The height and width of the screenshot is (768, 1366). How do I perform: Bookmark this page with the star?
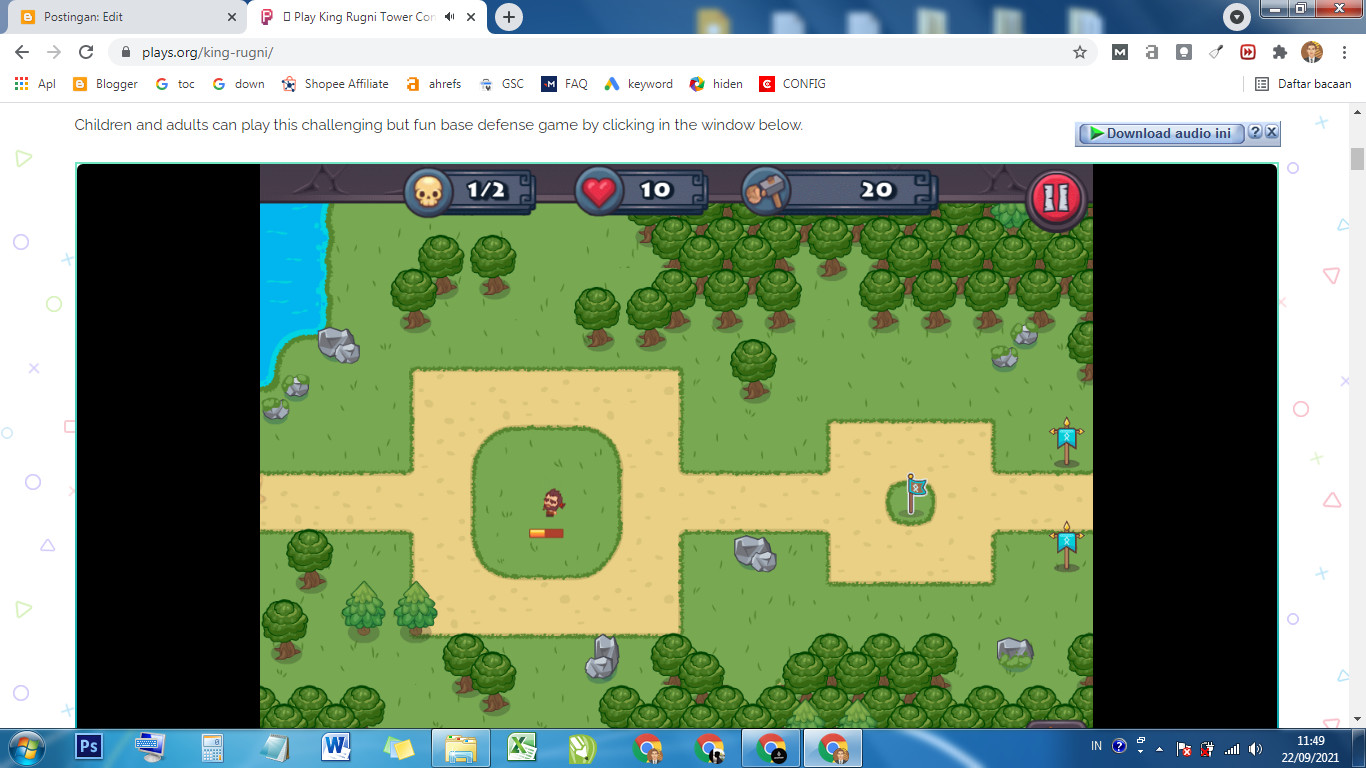1079,52
